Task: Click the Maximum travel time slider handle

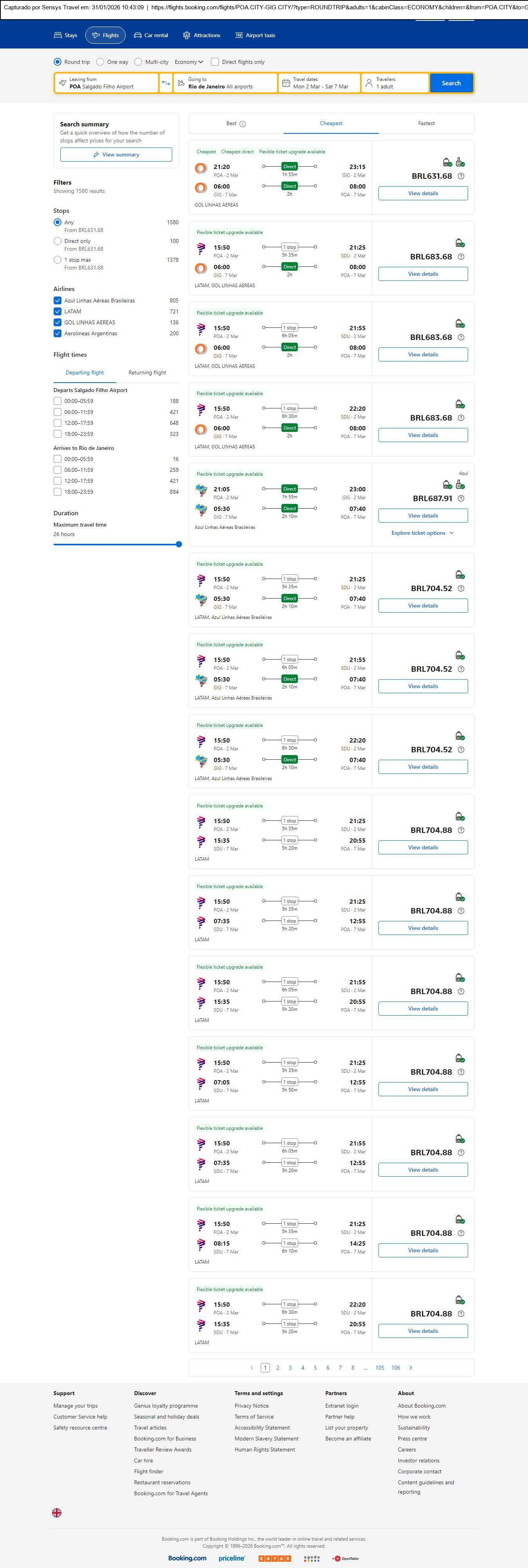Action: [178, 544]
